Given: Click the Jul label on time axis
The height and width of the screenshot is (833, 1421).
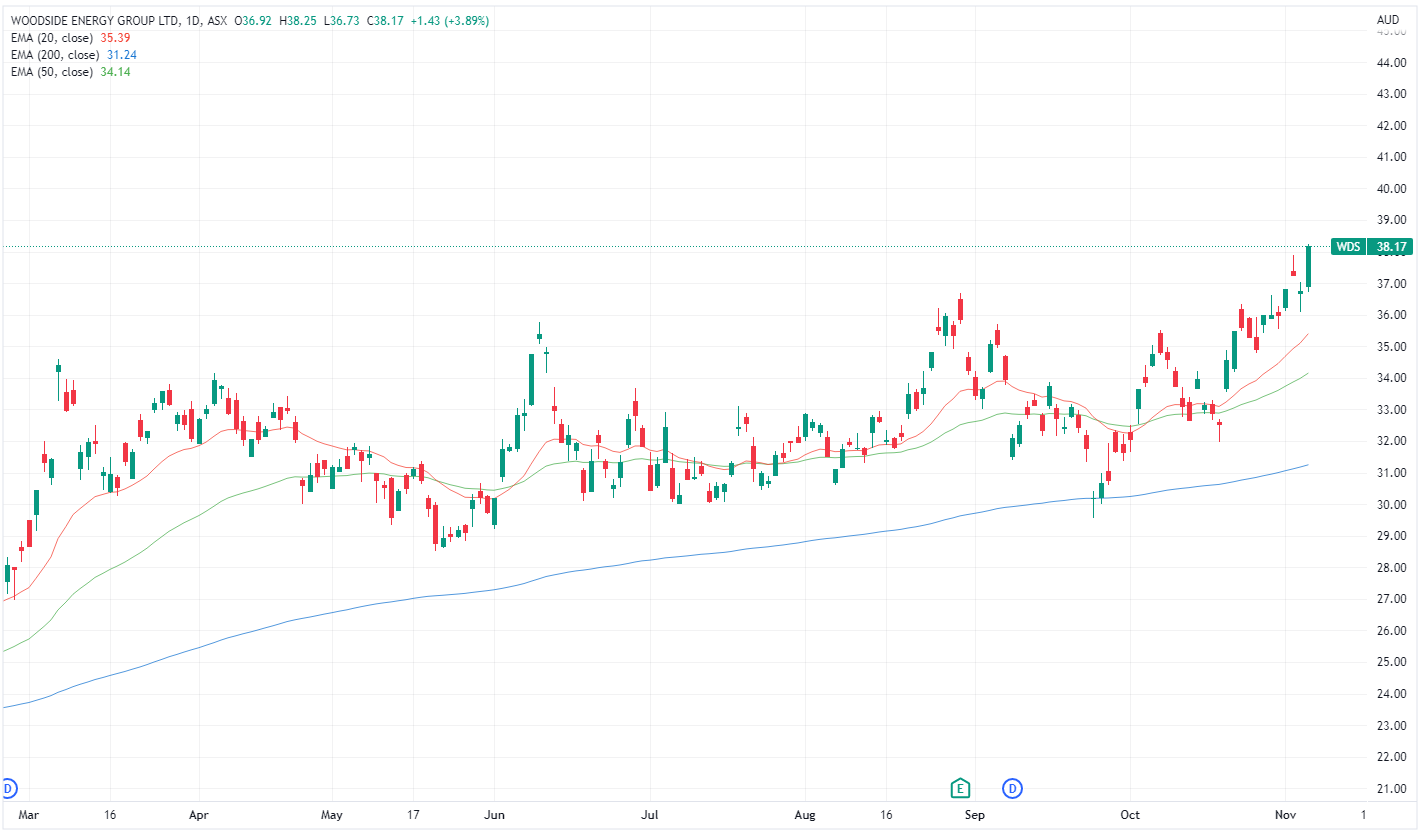Looking at the screenshot, I should click(650, 815).
